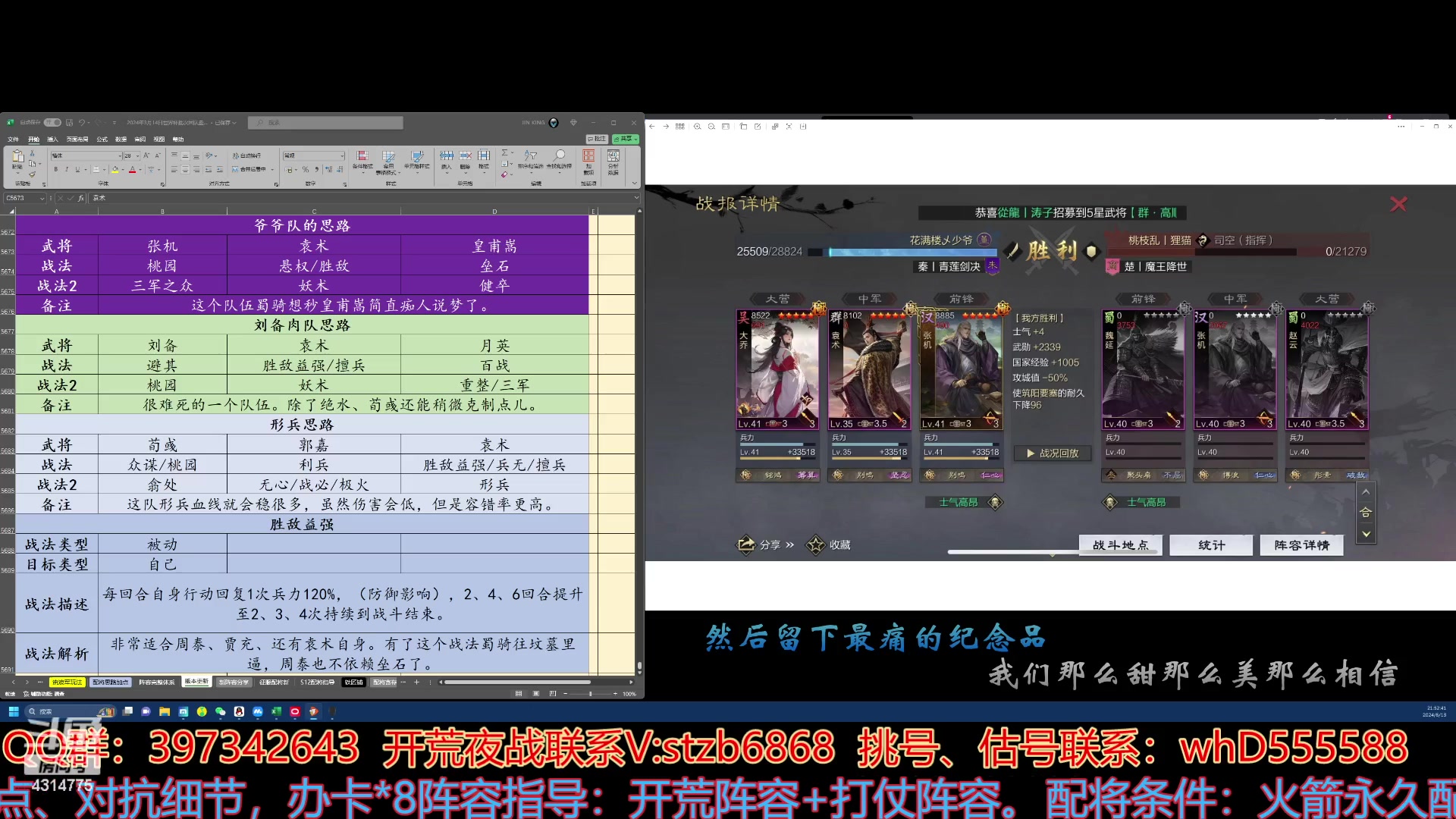The height and width of the screenshot is (819, 1456).
Task: Click the image viewer zoom-out icon
Action: click(711, 127)
